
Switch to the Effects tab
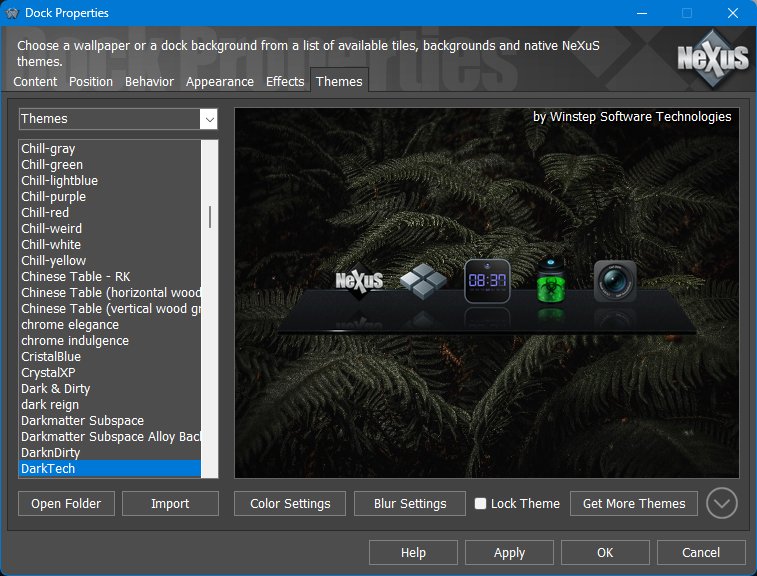[285, 82]
